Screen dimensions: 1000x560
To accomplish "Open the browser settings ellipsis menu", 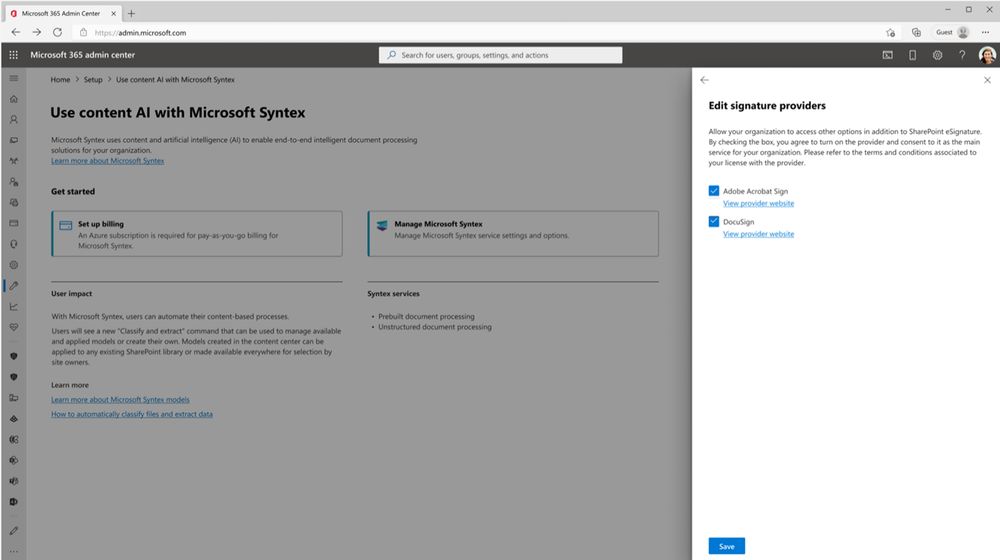I will tap(985, 33).
